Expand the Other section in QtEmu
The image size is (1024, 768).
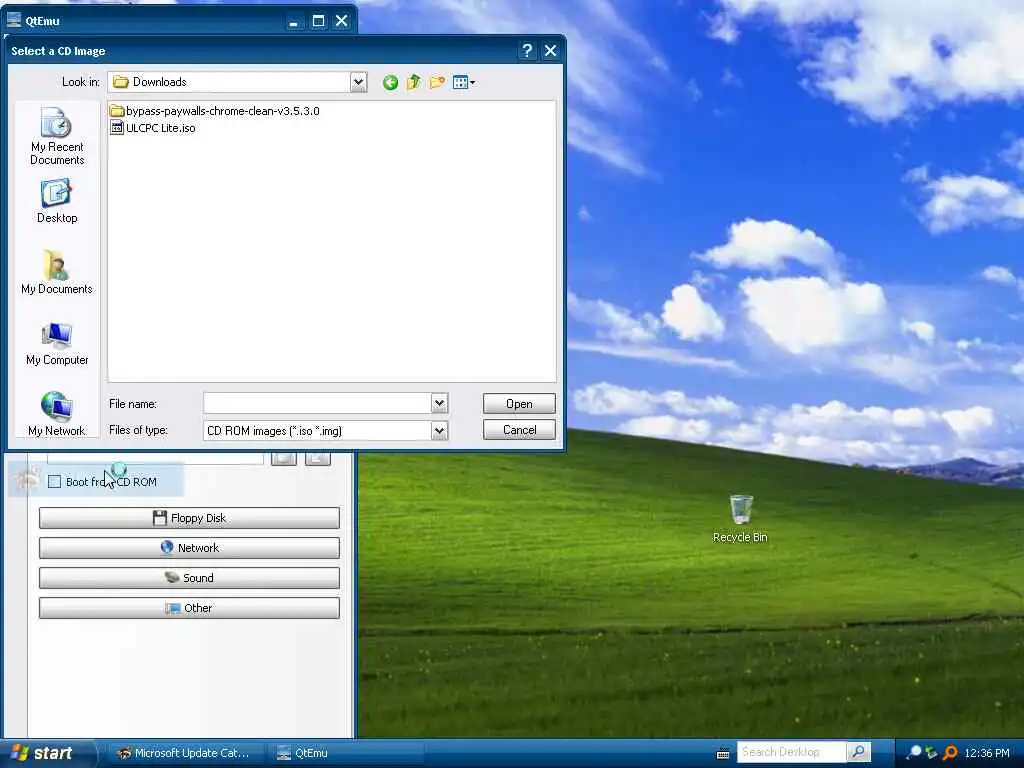click(x=189, y=608)
